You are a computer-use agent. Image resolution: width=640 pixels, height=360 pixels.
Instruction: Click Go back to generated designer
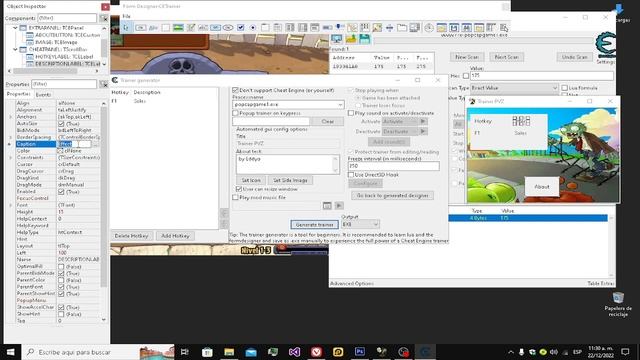392,196
